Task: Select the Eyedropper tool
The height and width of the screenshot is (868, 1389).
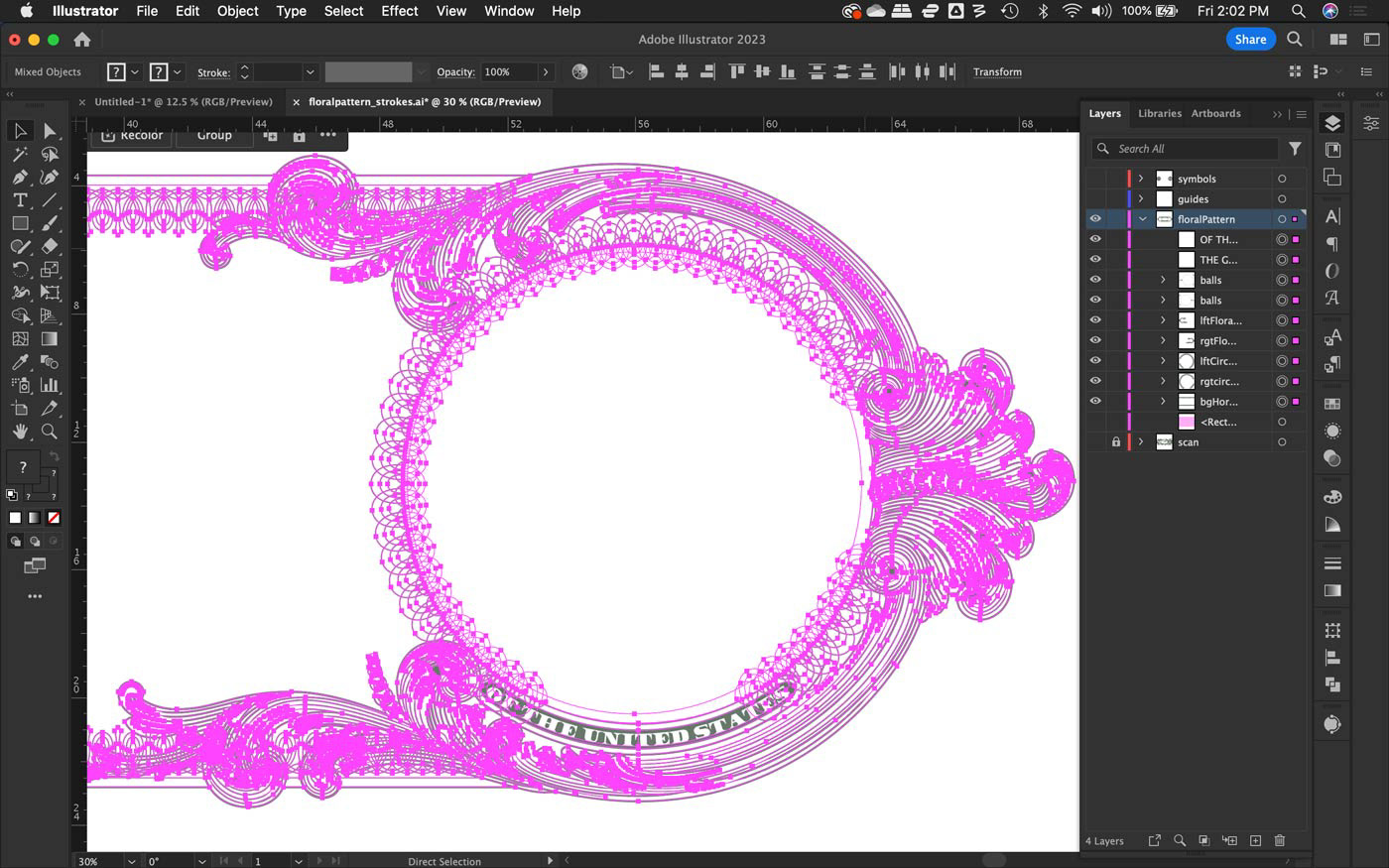Action: (x=20, y=362)
